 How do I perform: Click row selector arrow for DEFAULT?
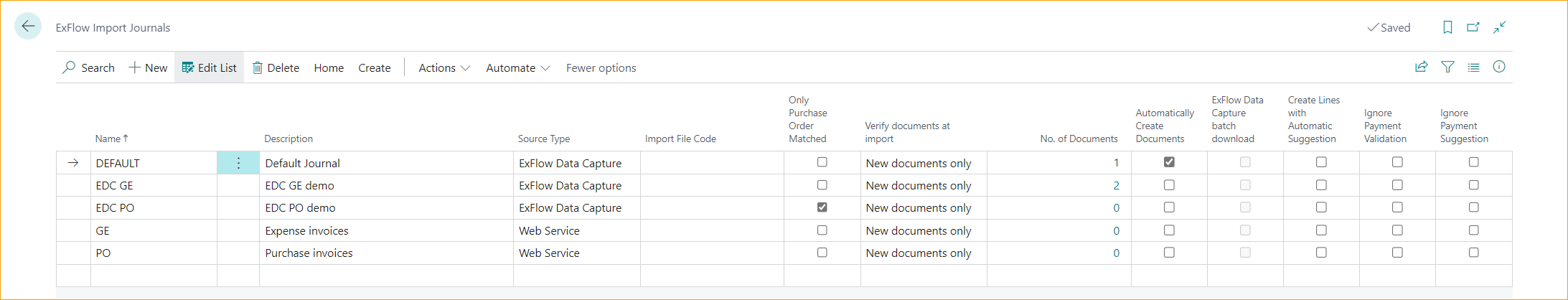pos(73,163)
